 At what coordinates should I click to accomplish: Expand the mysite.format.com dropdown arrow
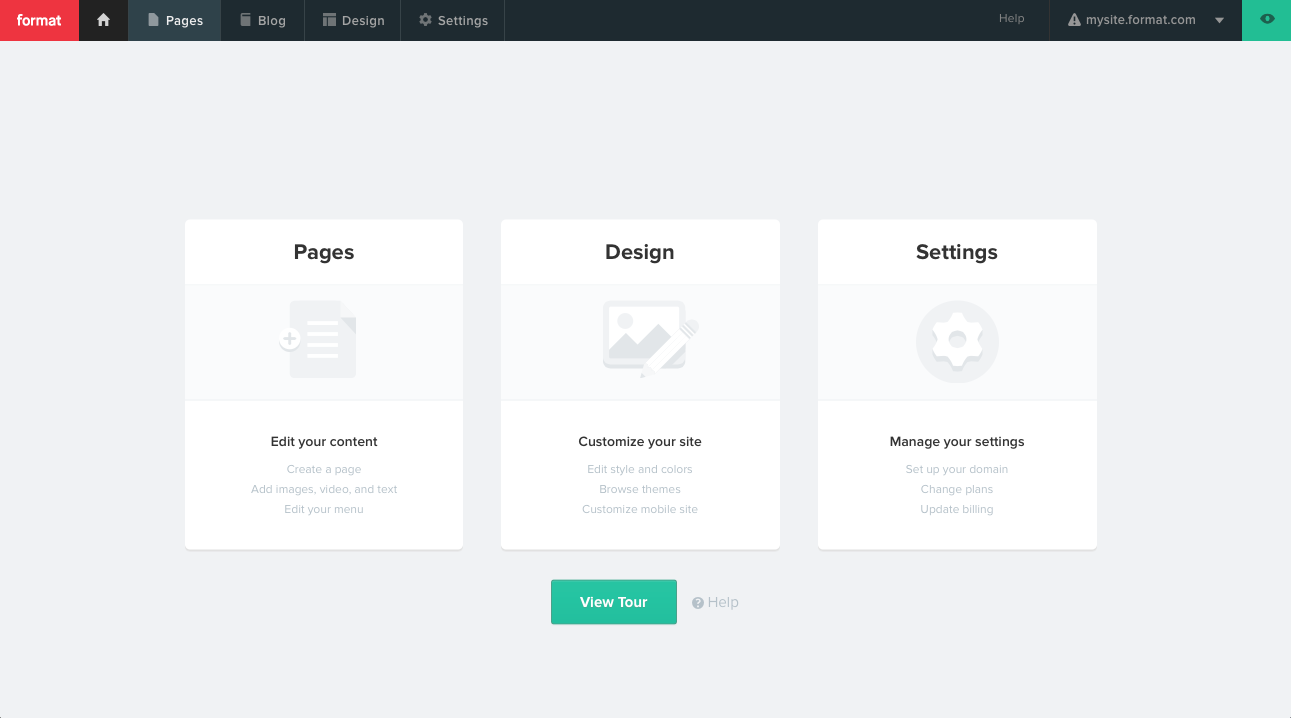pyautogui.click(x=1219, y=21)
